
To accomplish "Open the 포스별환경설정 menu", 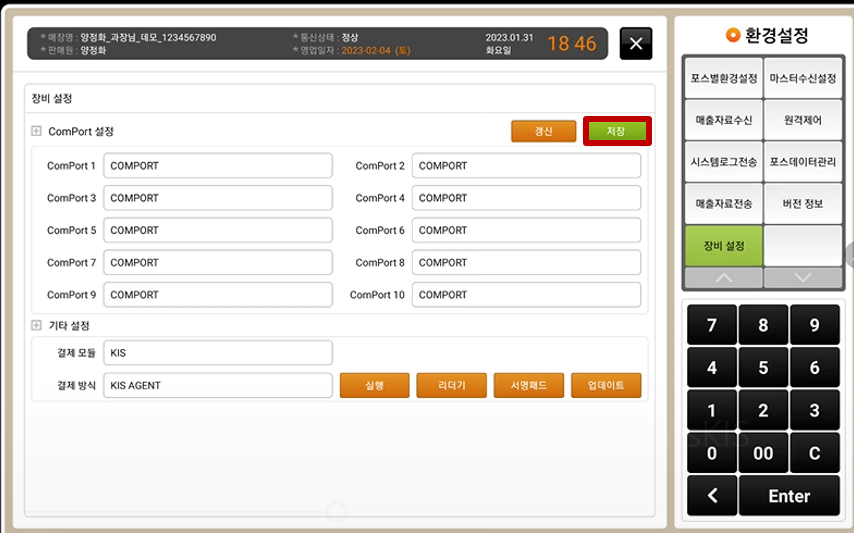I will (x=723, y=78).
